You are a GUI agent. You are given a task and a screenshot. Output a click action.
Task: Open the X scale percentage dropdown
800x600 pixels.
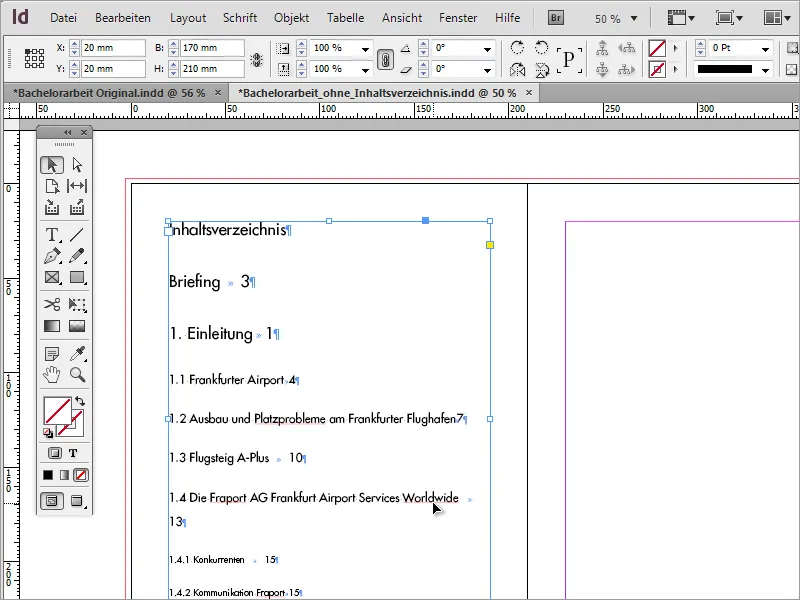click(x=365, y=49)
